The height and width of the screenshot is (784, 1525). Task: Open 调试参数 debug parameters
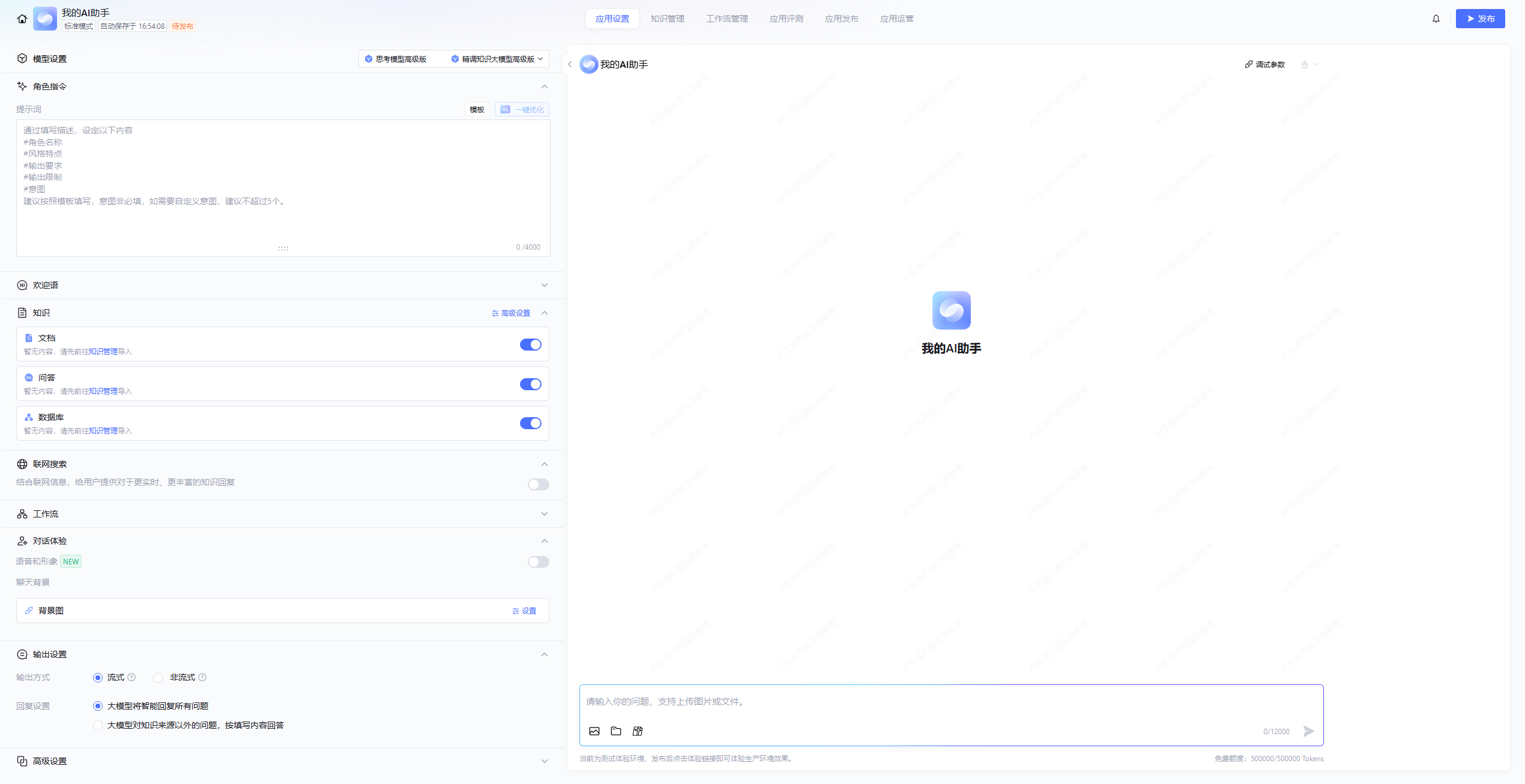point(1264,64)
